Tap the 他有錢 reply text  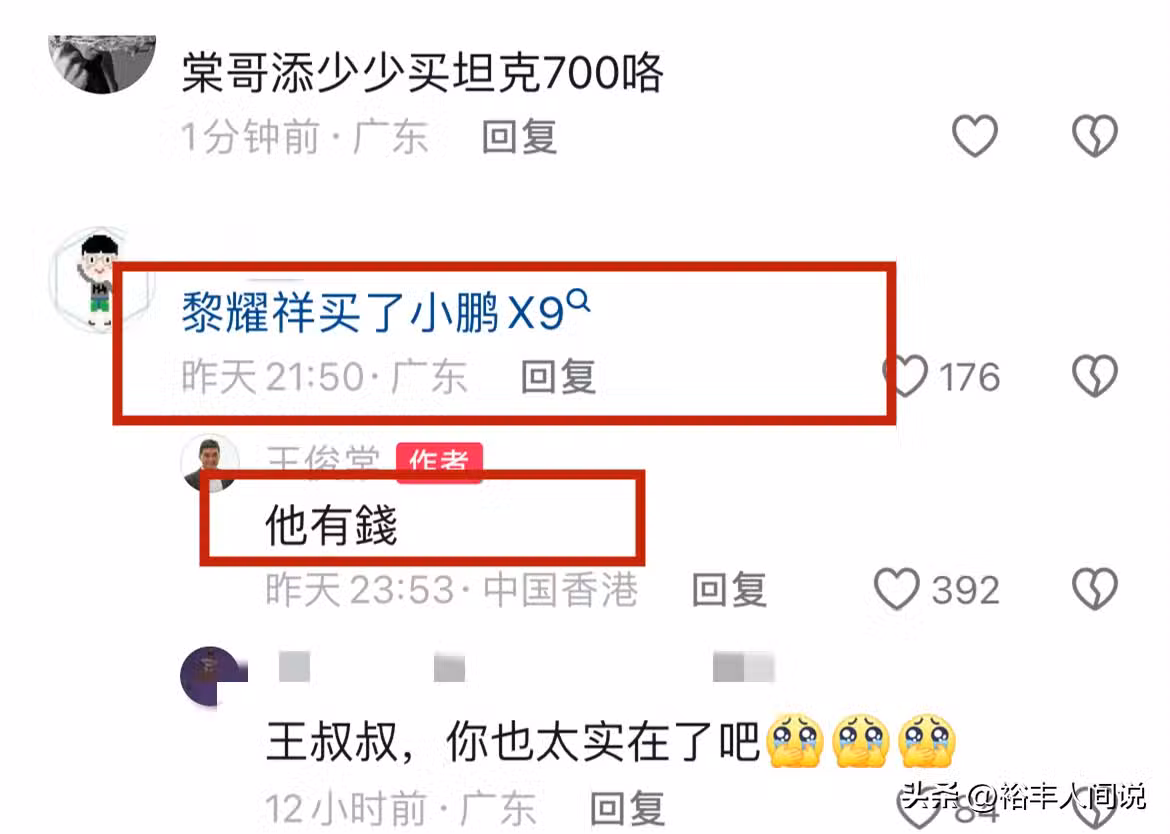(x=331, y=525)
